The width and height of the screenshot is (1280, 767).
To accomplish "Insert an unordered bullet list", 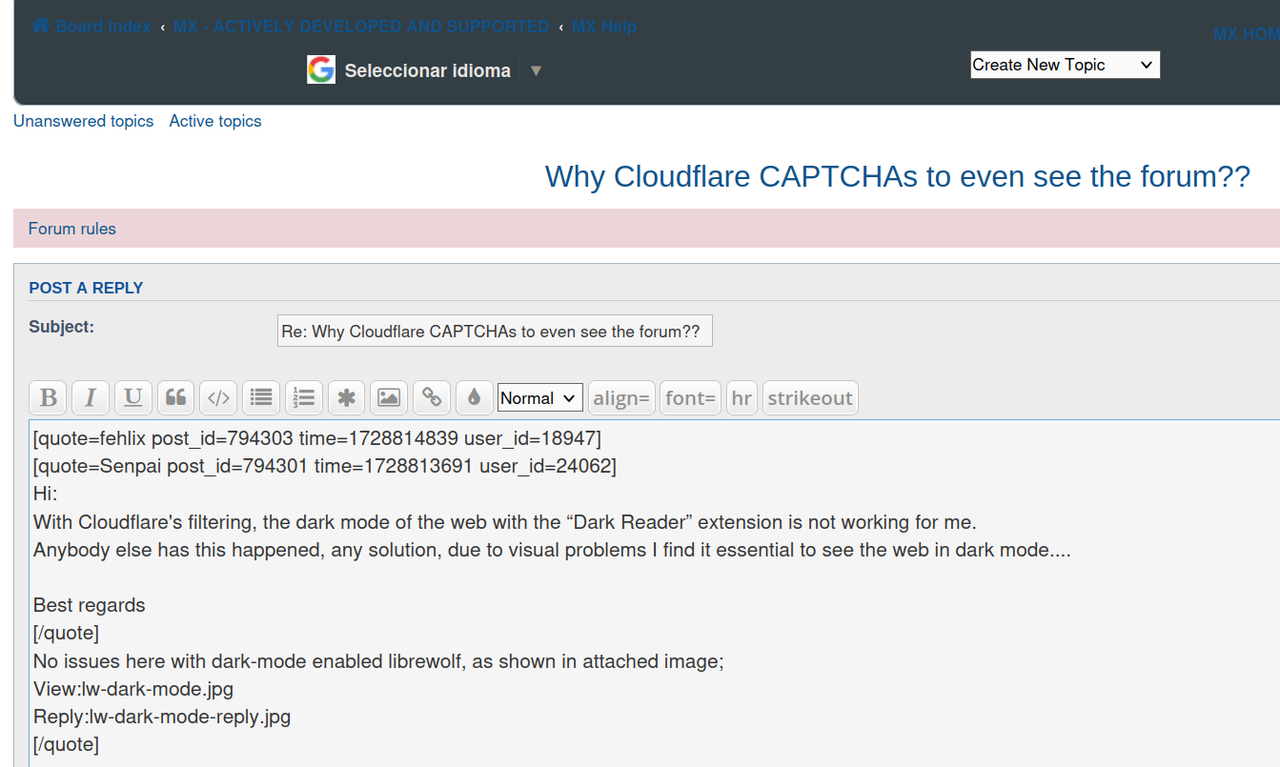I will 261,397.
